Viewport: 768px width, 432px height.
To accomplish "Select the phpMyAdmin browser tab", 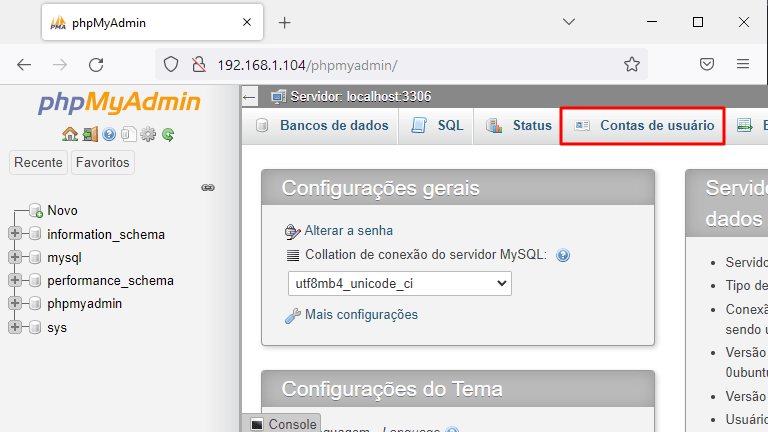I will click(152, 23).
